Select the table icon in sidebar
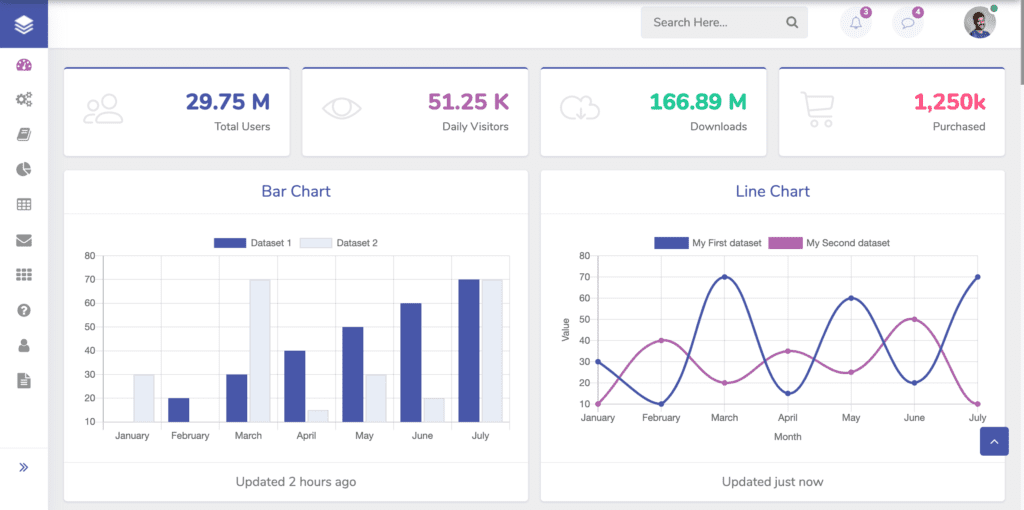This screenshot has height=510, width=1024. point(24,205)
